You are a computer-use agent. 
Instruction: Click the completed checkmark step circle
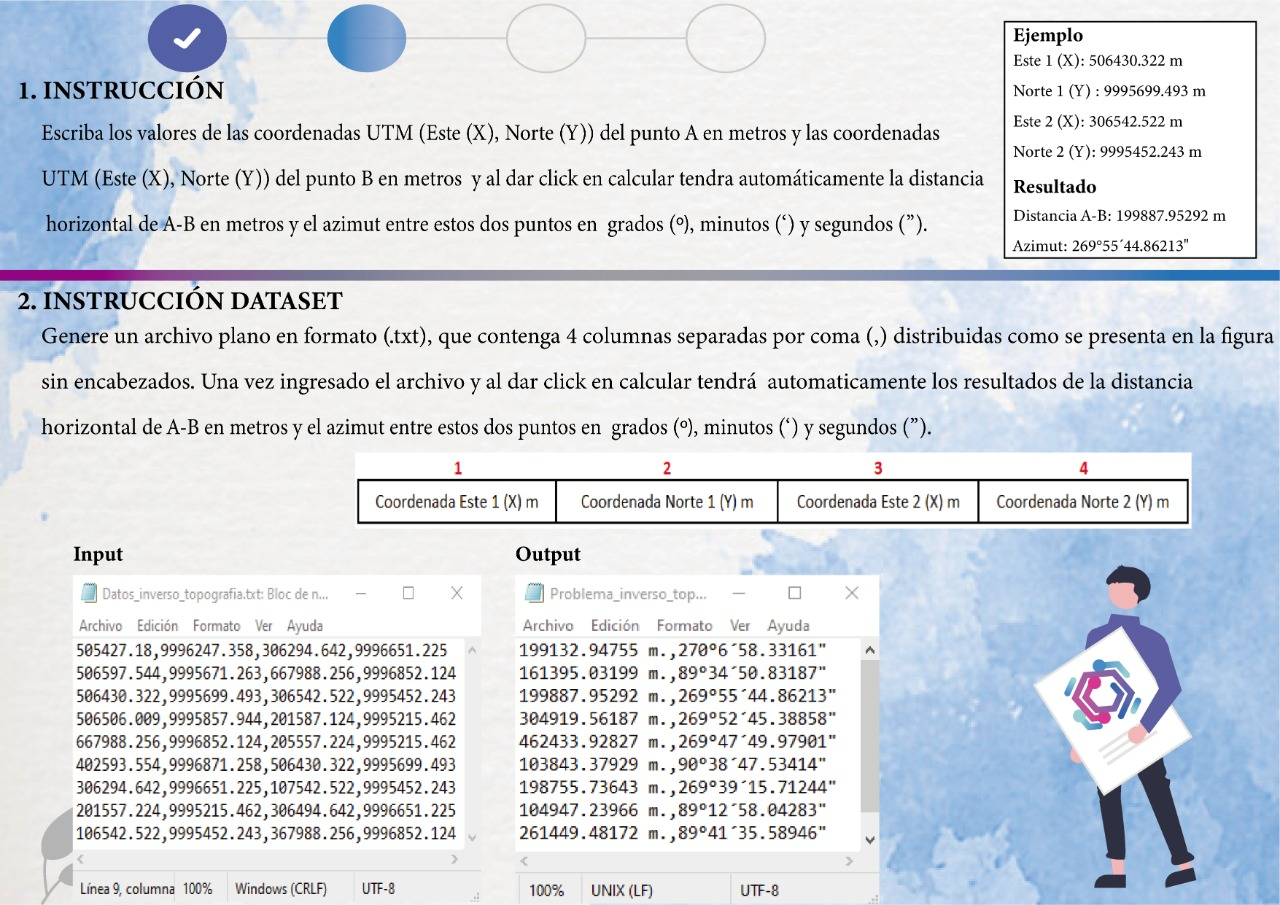188,39
